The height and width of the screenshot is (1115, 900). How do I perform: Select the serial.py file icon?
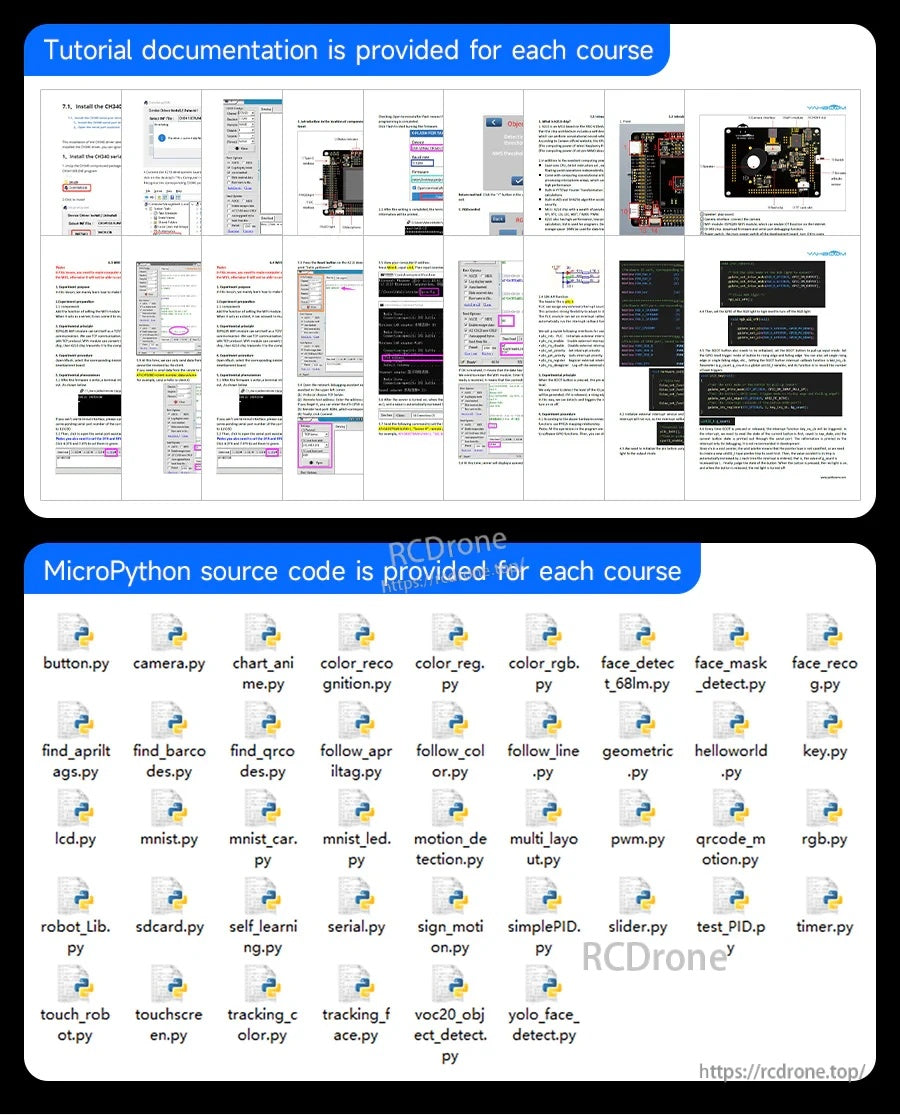click(x=357, y=895)
